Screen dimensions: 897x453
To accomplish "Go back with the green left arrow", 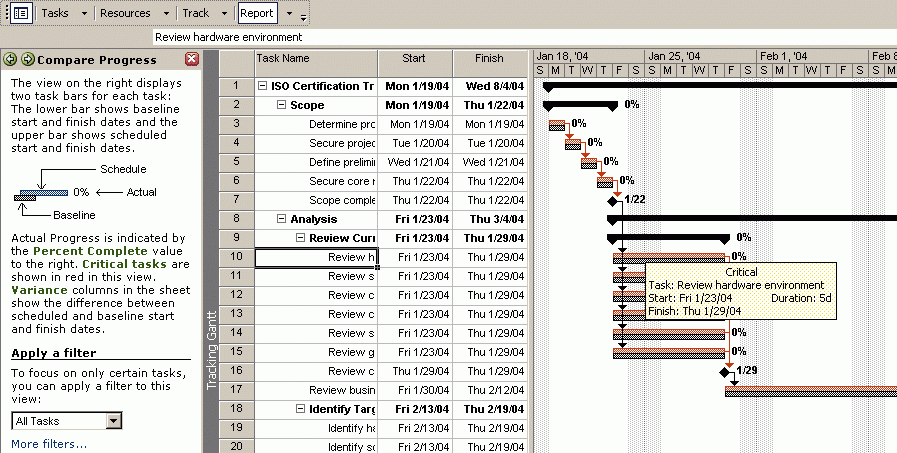I will (10, 59).
